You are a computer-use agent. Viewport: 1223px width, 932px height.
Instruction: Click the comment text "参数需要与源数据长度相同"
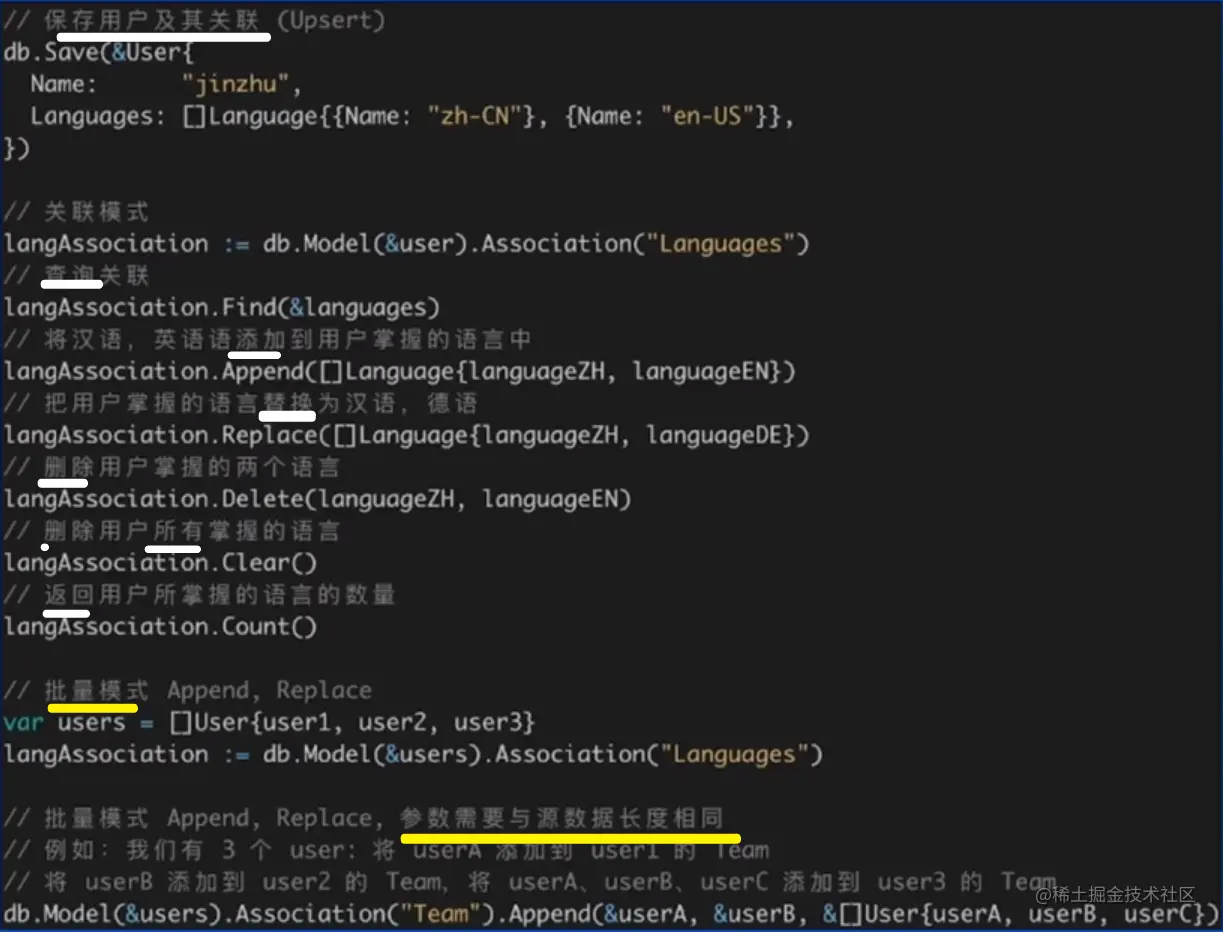[x=561, y=818]
